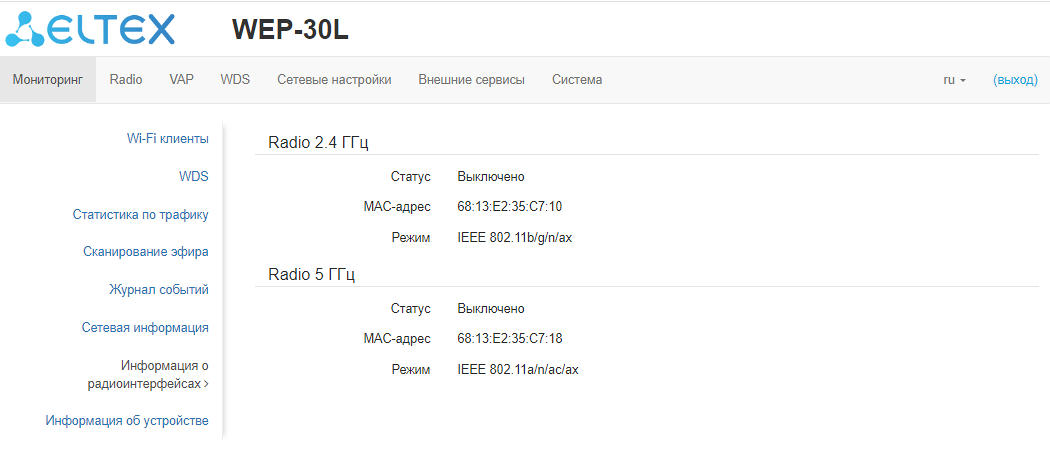1050x454 pixels.
Task: Select the Внешние сервисы tab
Action: (x=471, y=80)
